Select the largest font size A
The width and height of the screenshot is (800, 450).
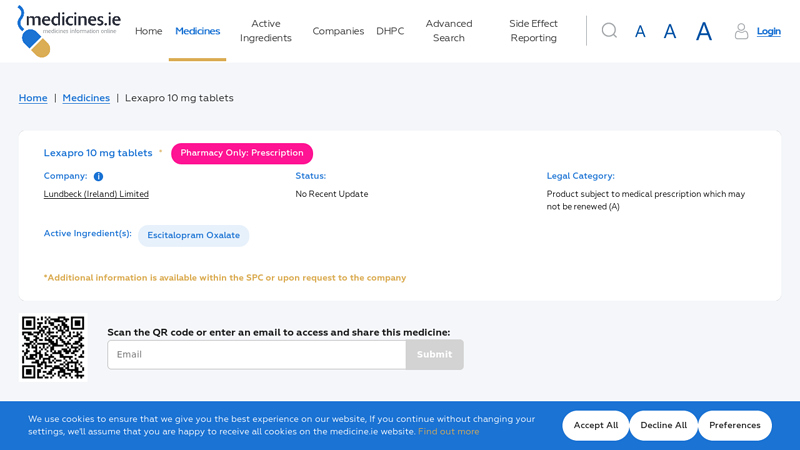pyautogui.click(x=704, y=31)
